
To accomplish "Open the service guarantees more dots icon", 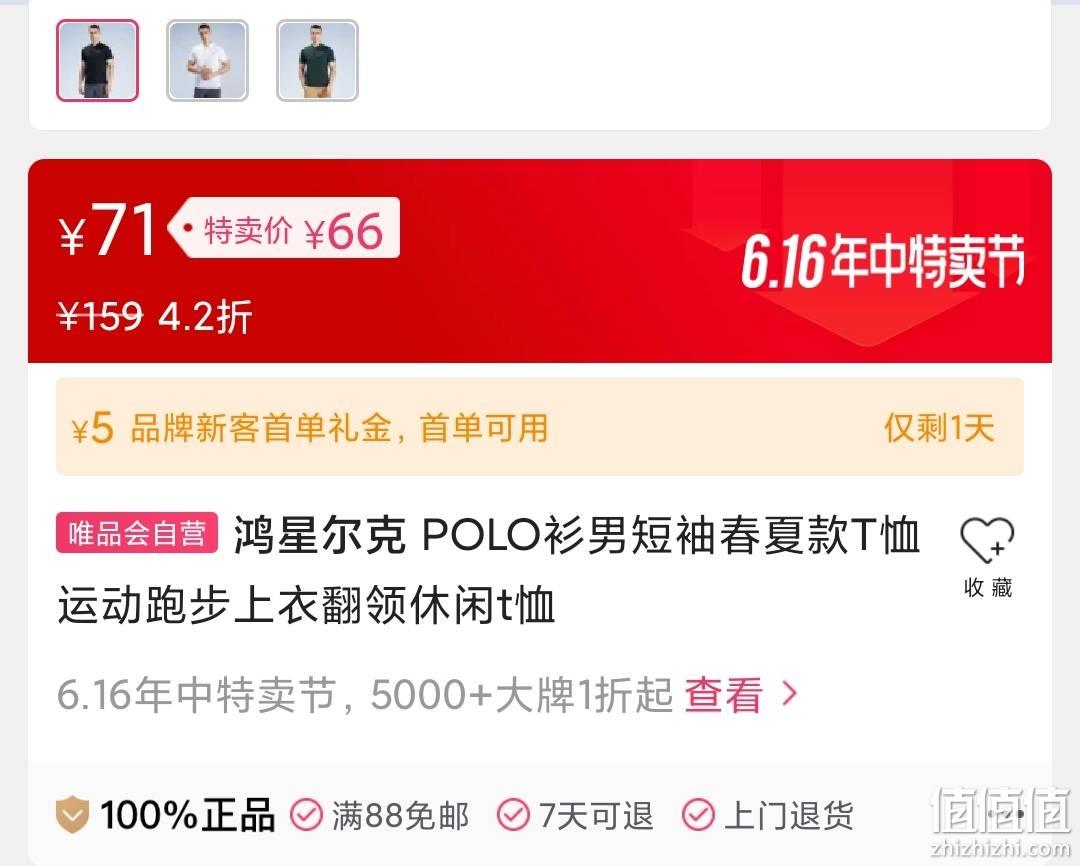I will click(1006, 814).
